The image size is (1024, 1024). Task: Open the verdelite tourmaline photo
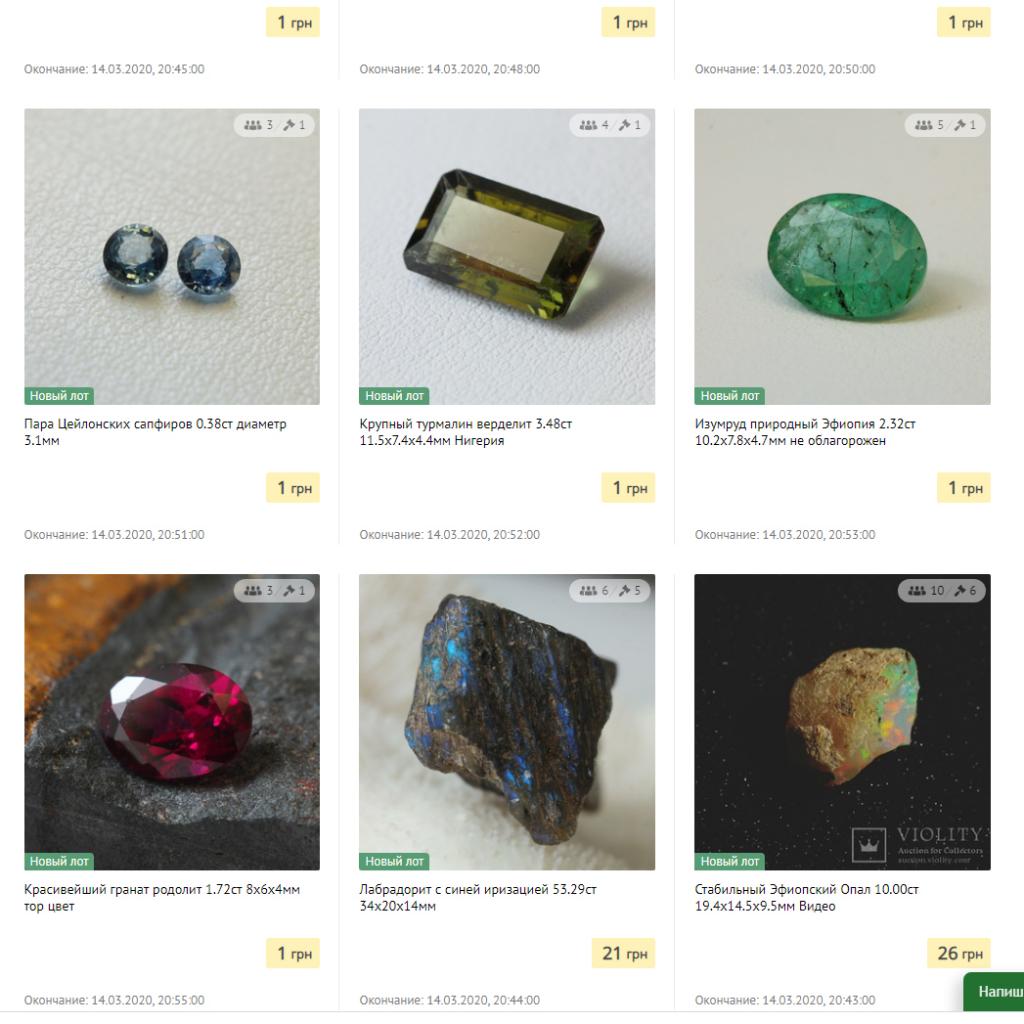pos(507,257)
